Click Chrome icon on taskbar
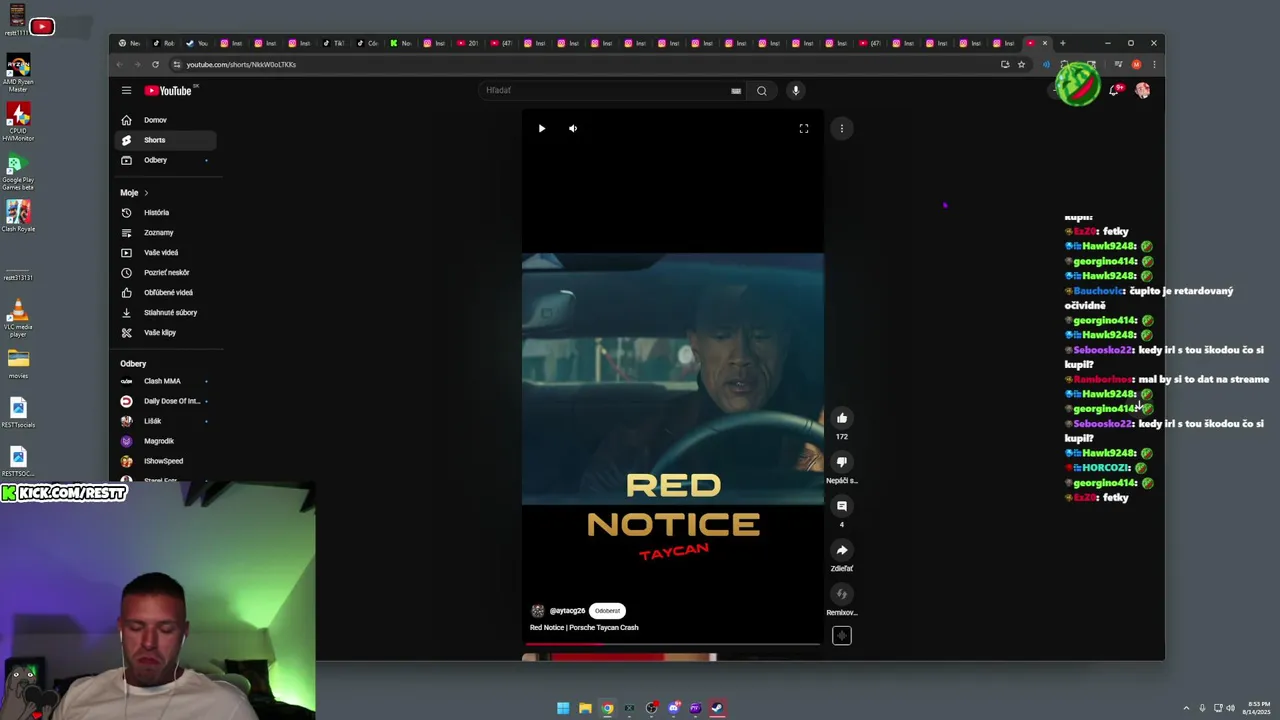Viewport: 1280px width, 720px height. click(607, 708)
